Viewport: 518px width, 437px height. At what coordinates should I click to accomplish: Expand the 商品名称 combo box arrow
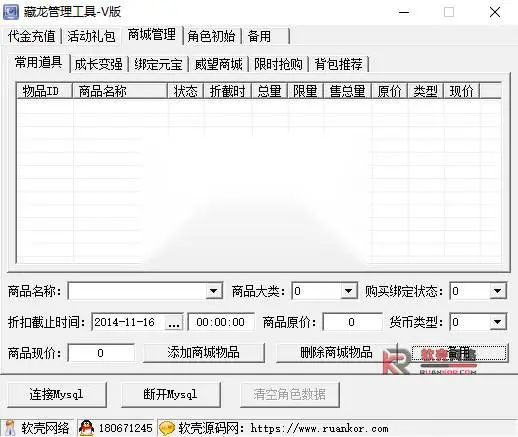pyautogui.click(x=214, y=291)
